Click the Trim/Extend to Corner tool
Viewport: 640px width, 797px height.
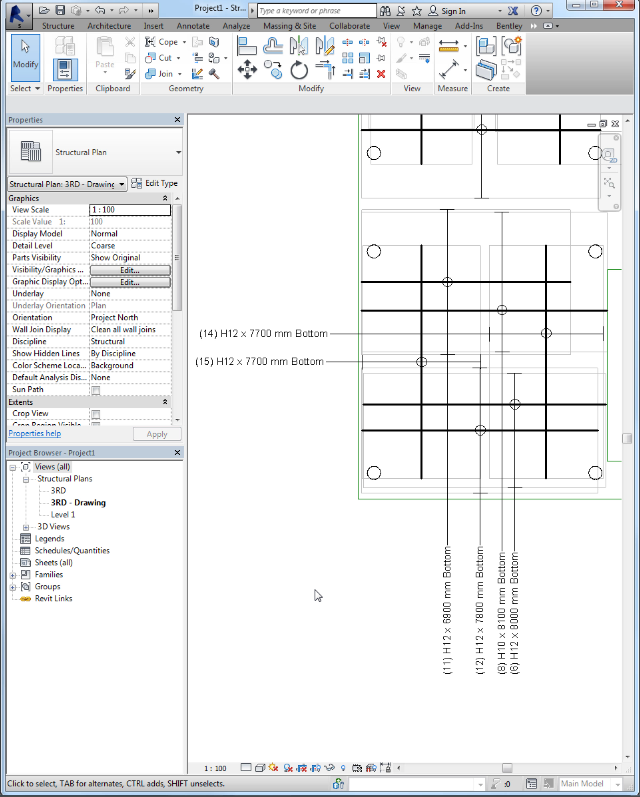coord(324,70)
